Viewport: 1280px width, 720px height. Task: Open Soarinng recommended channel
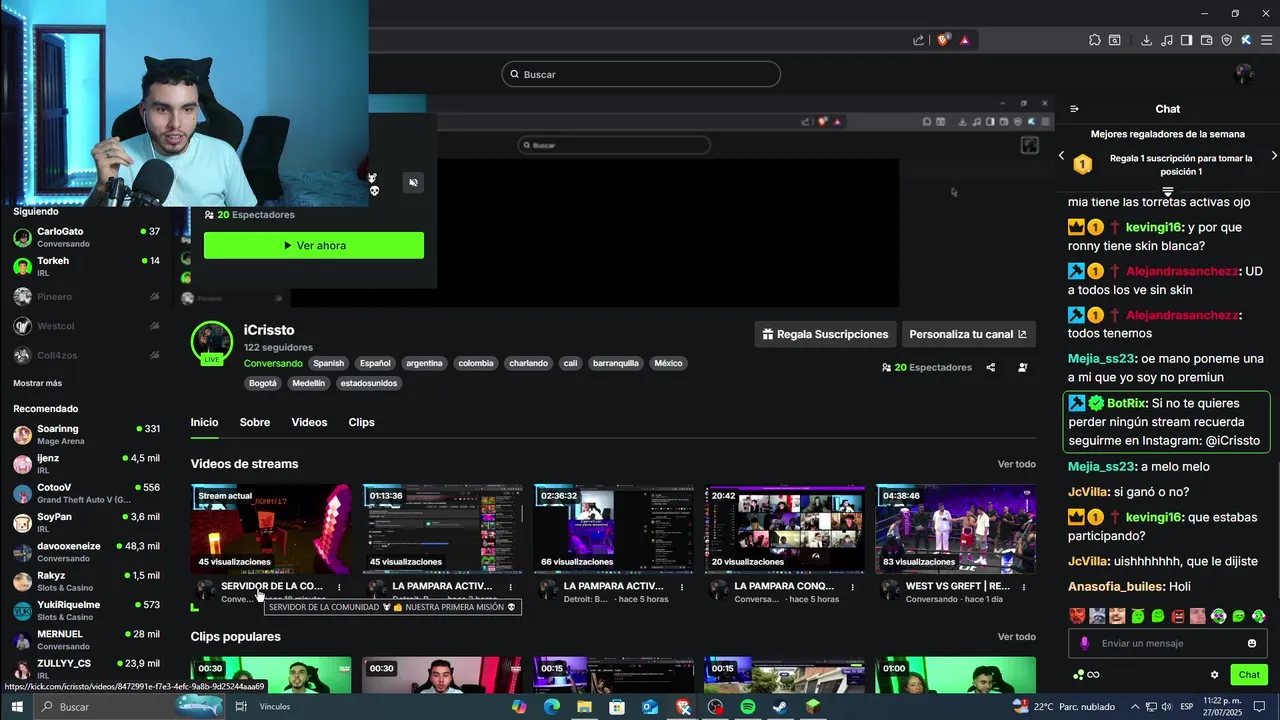(x=87, y=434)
